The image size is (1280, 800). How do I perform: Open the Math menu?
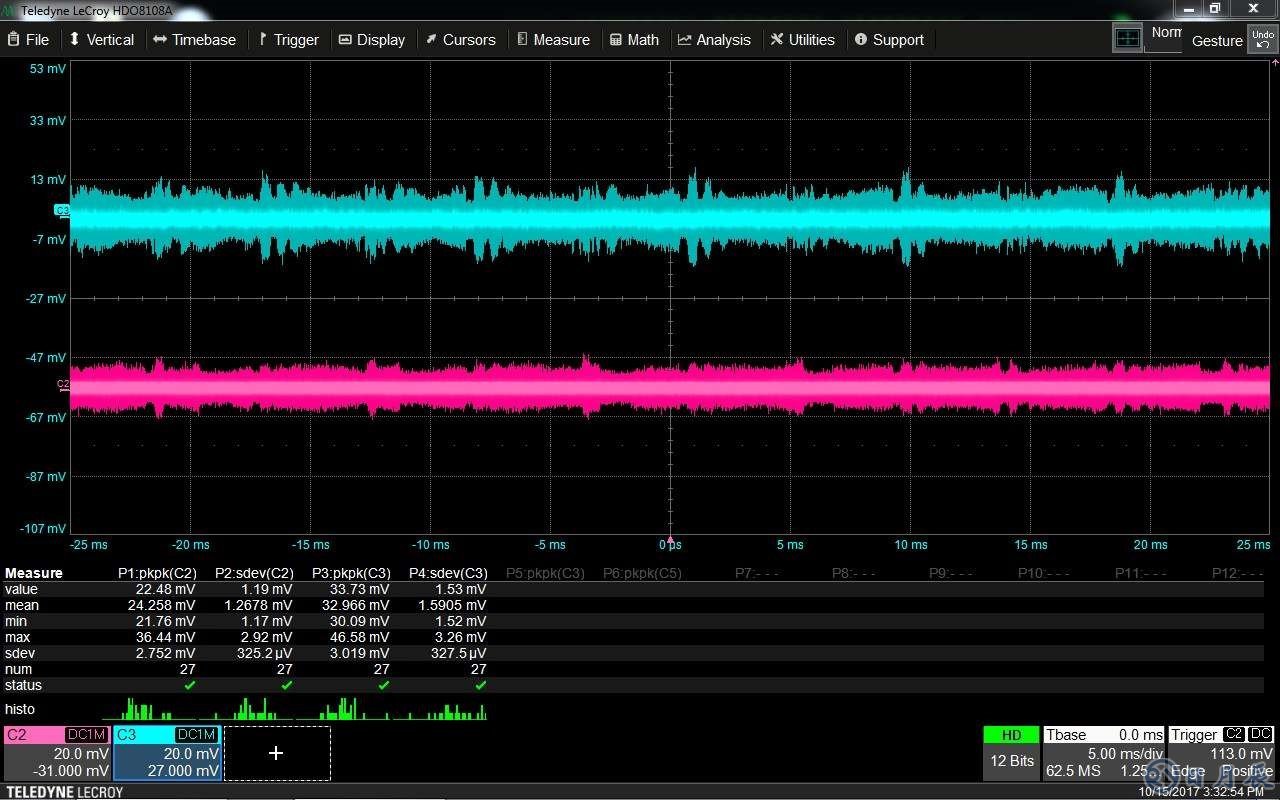(x=634, y=40)
